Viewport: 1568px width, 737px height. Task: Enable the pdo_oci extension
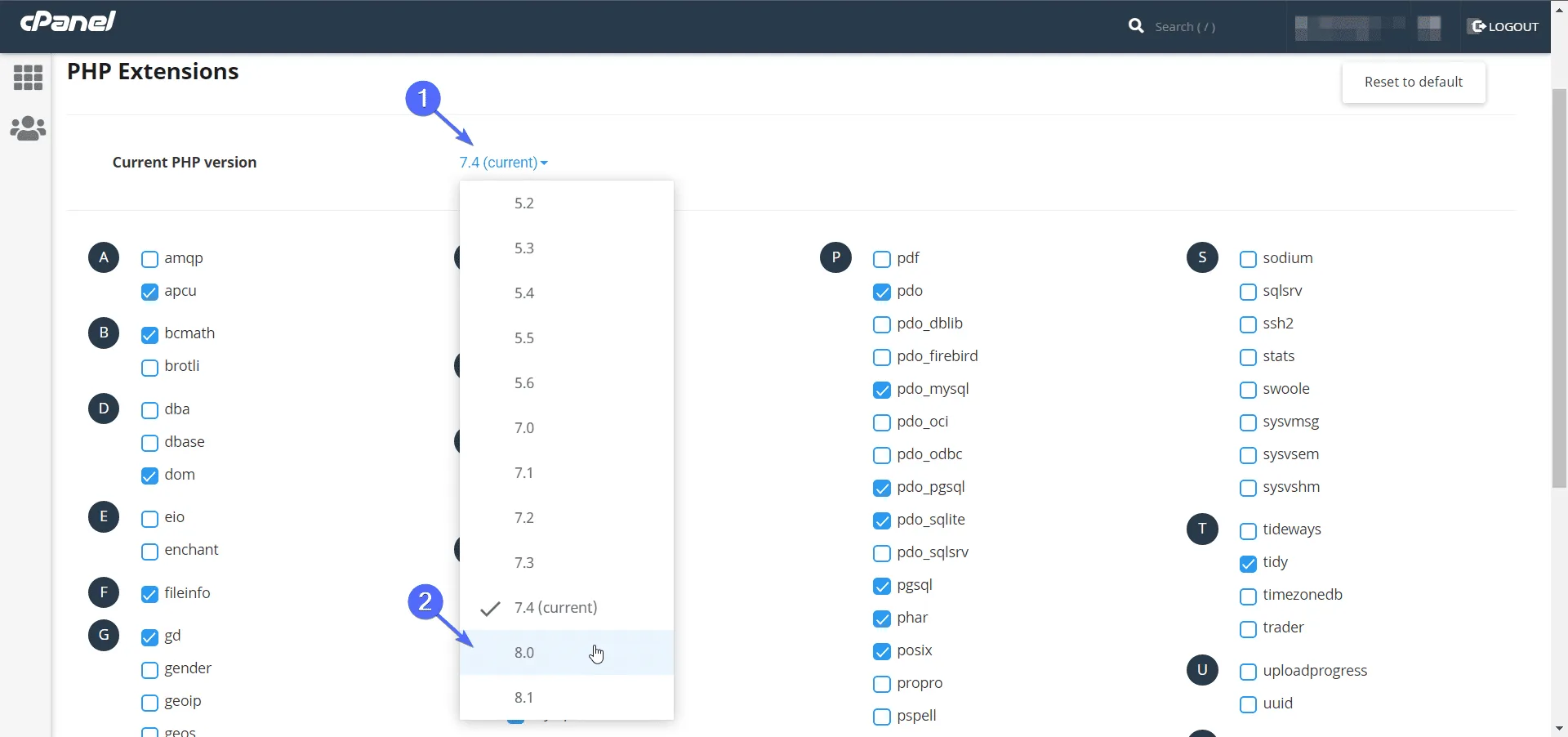coord(882,422)
